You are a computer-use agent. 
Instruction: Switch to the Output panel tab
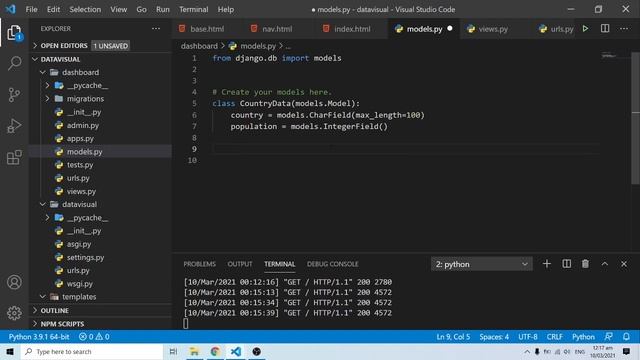point(240,264)
